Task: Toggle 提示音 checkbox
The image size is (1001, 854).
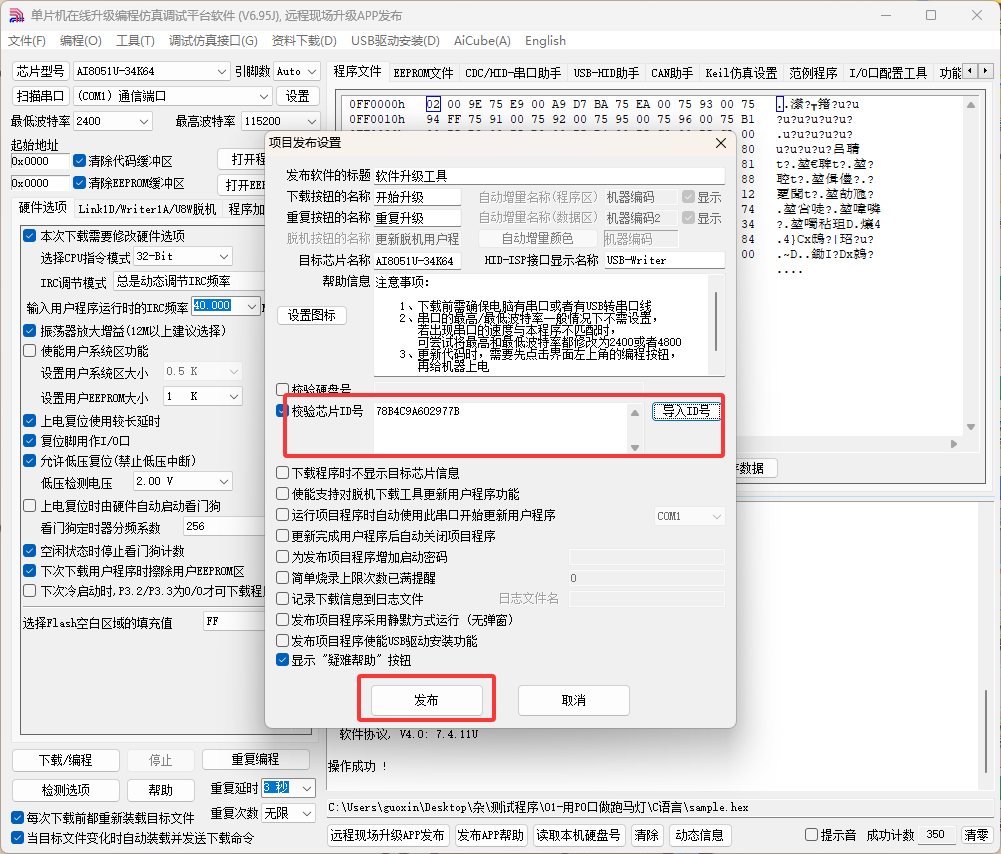Action: pos(811,834)
